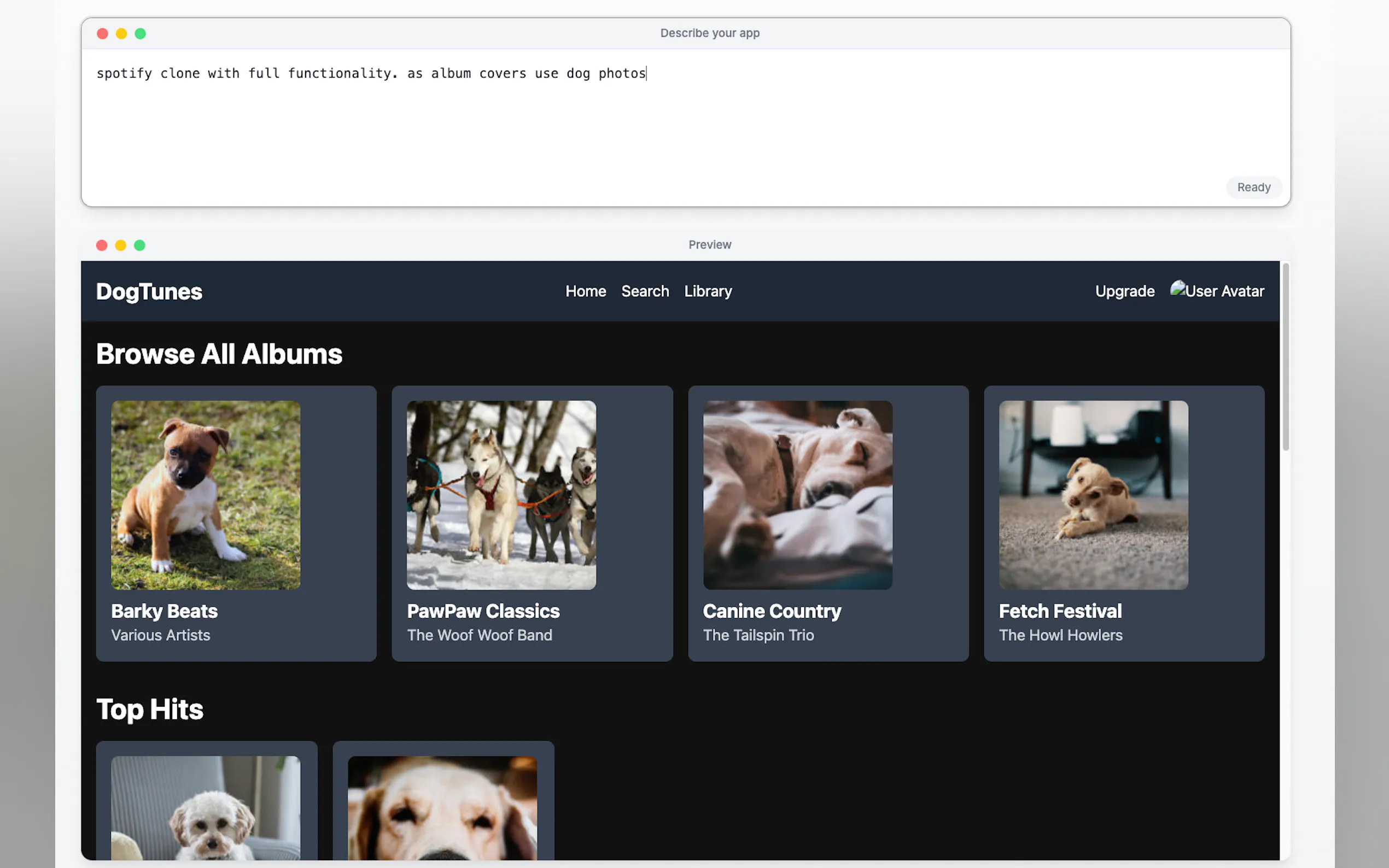Click the Barky Beats album title
This screenshot has height=868, width=1389.
(x=164, y=611)
